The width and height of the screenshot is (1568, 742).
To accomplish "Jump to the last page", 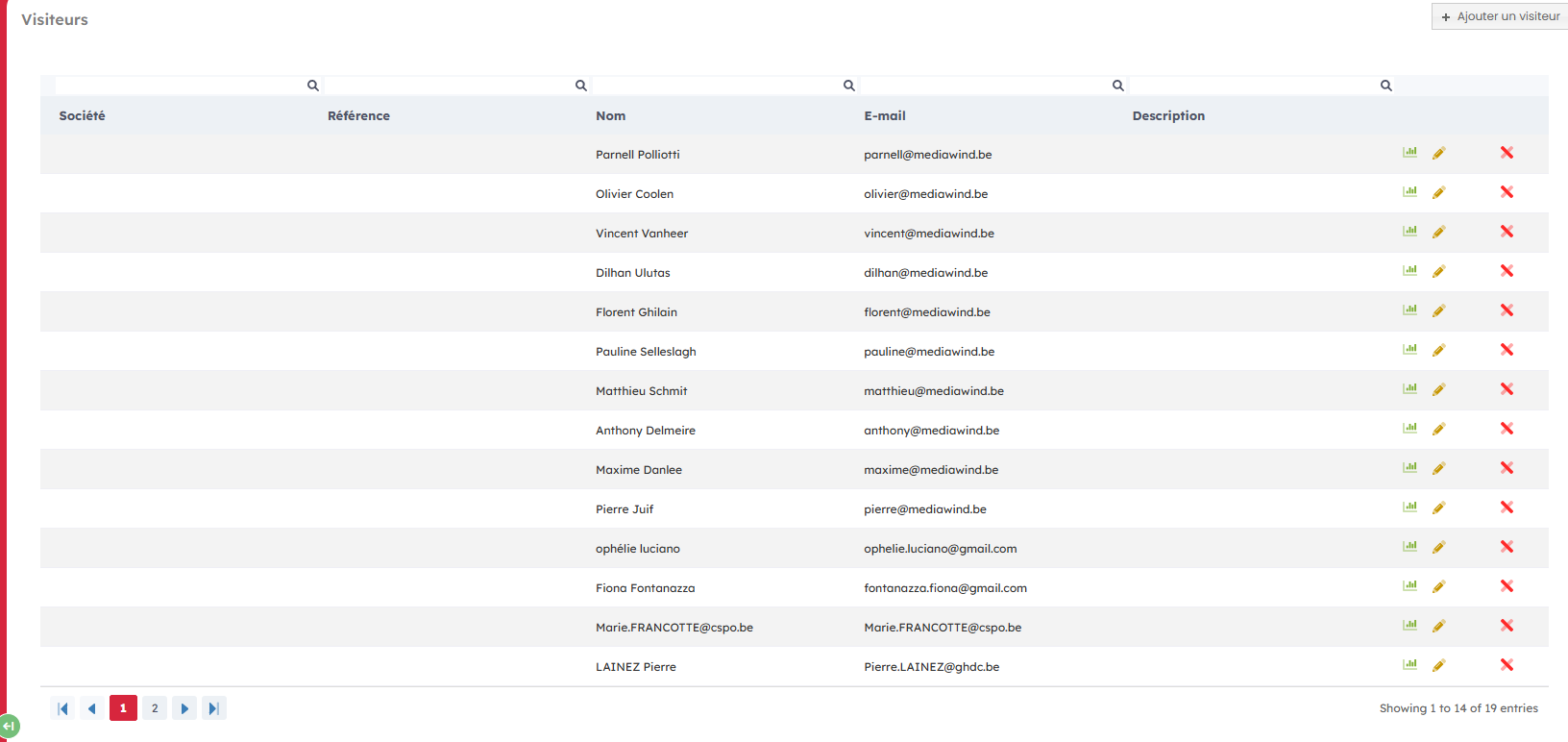I will [x=214, y=708].
